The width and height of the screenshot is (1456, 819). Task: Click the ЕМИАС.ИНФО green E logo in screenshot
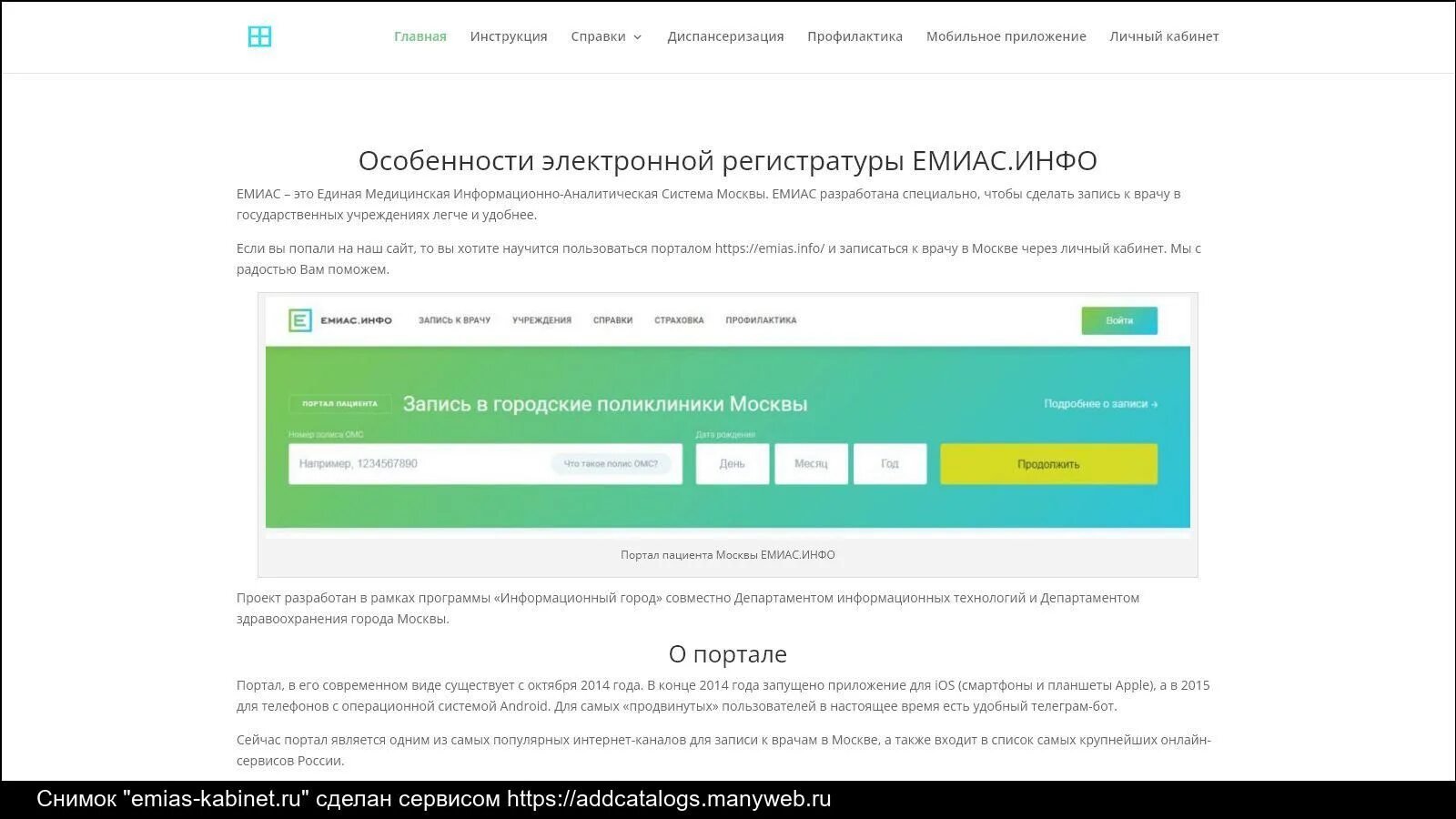tap(299, 320)
